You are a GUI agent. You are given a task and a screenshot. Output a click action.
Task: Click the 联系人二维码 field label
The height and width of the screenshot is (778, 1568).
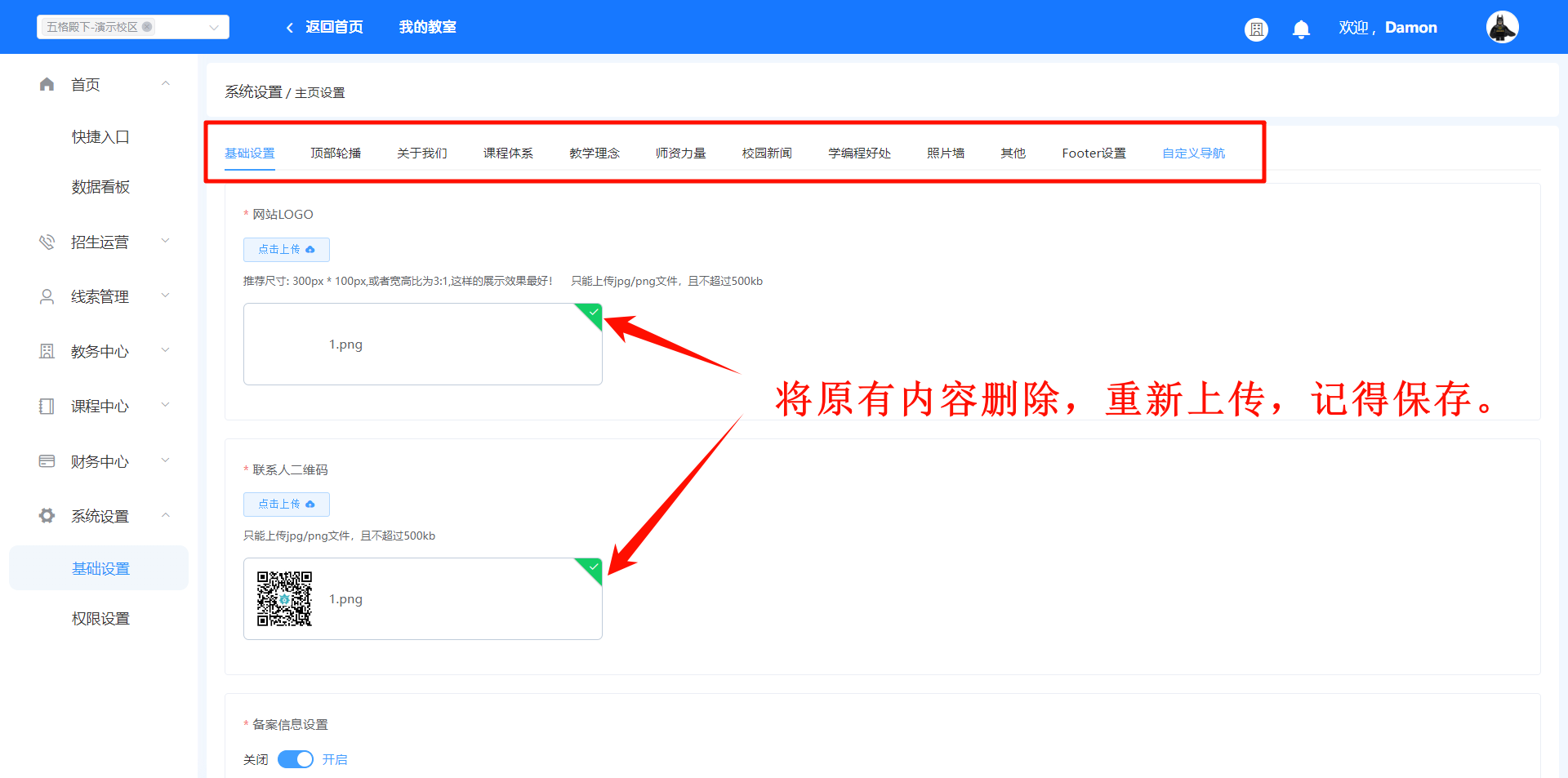click(x=290, y=470)
